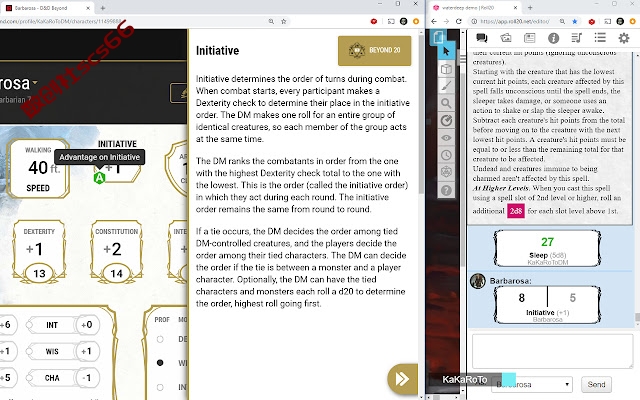This screenshot has width=640, height=400.
Task: Open the speaking-as Barbarosa dropdown
Action: click(531, 384)
